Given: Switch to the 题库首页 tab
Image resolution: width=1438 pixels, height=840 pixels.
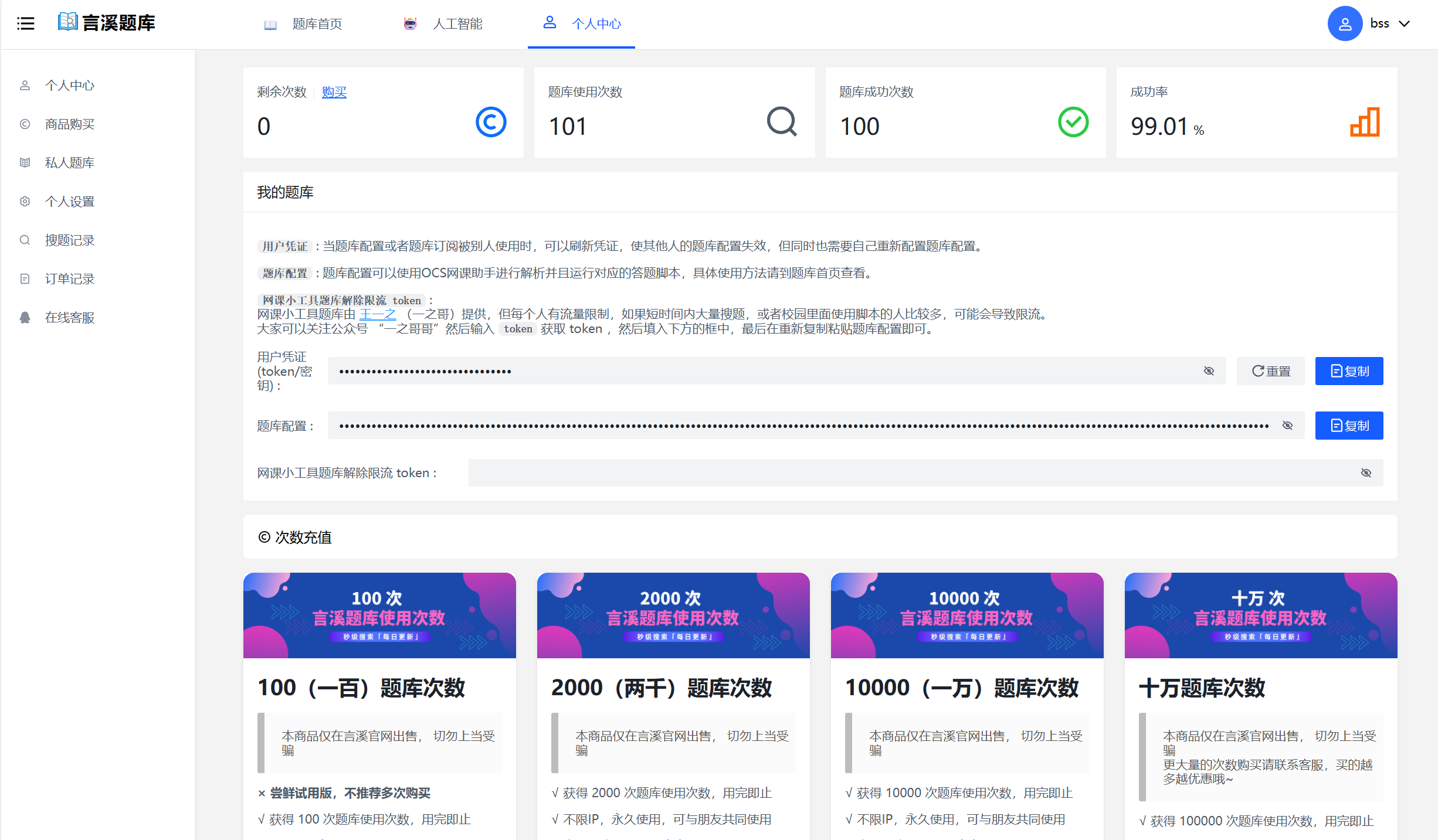Looking at the screenshot, I should tap(317, 24).
